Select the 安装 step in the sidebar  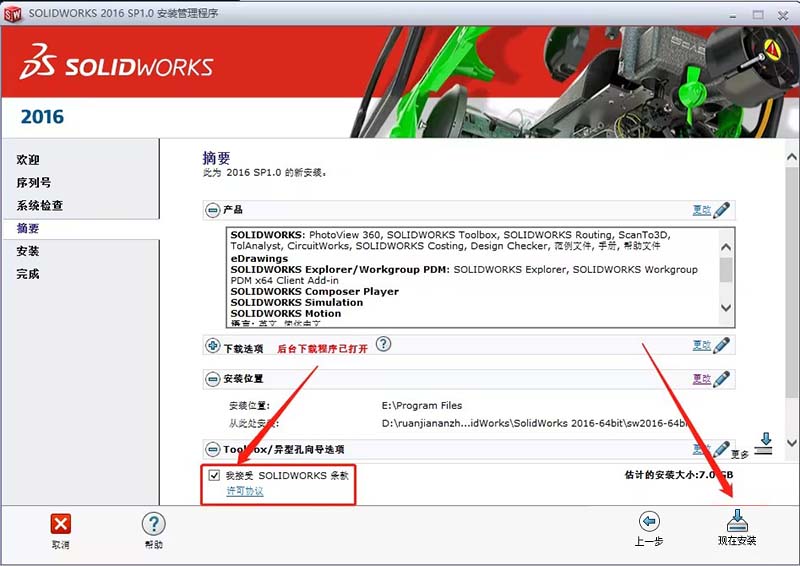pos(28,251)
